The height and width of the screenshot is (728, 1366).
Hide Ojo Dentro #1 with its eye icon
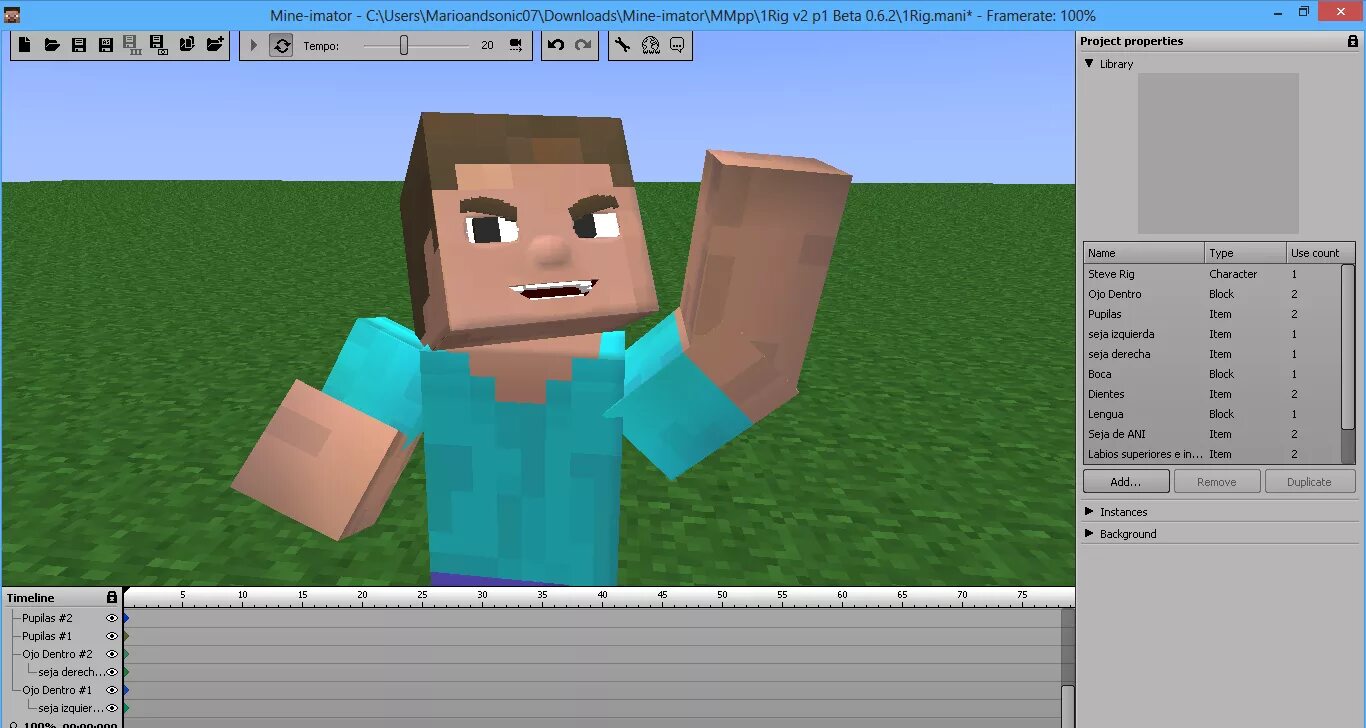(112, 690)
